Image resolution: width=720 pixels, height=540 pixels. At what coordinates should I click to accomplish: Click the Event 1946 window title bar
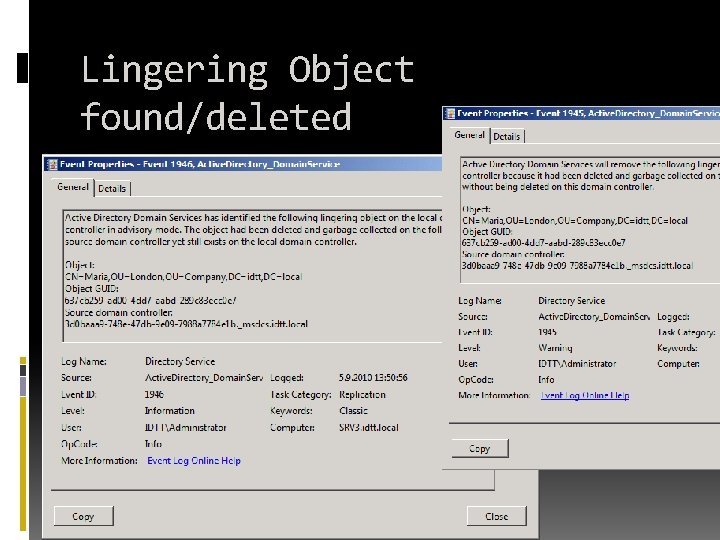pos(243,164)
